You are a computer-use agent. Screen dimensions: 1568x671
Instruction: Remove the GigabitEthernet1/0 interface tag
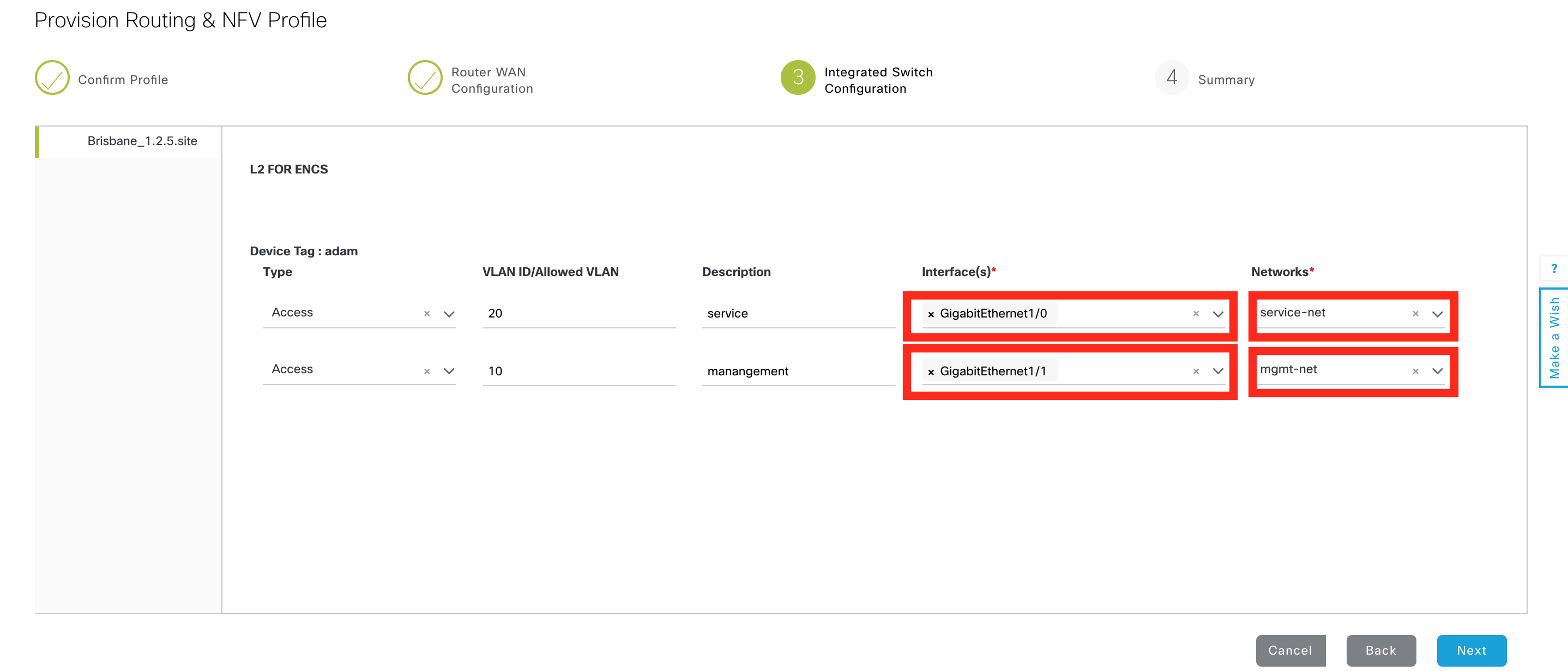[x=931, y=314]
